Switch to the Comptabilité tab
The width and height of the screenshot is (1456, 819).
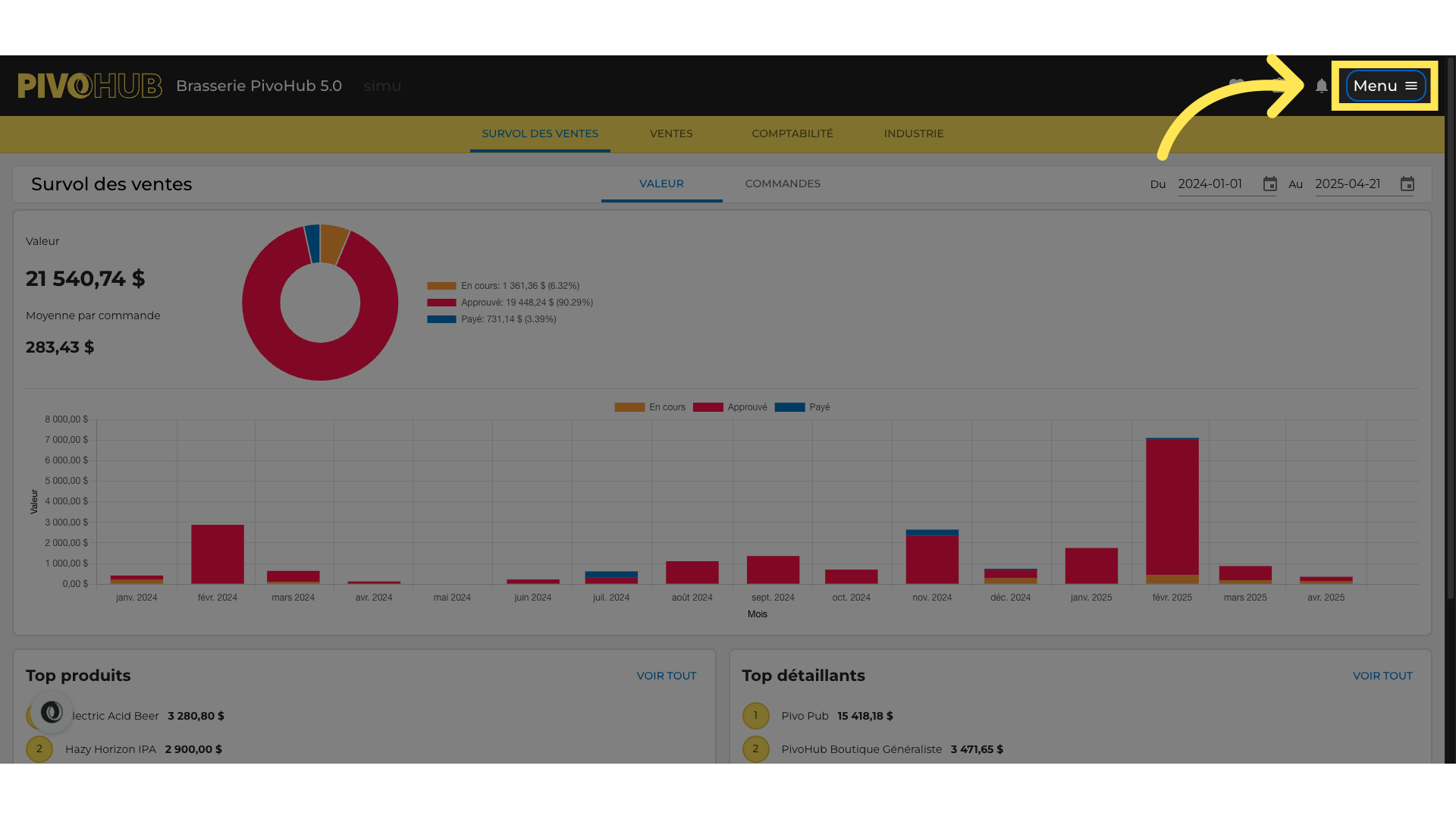click(x=792, y=133)
